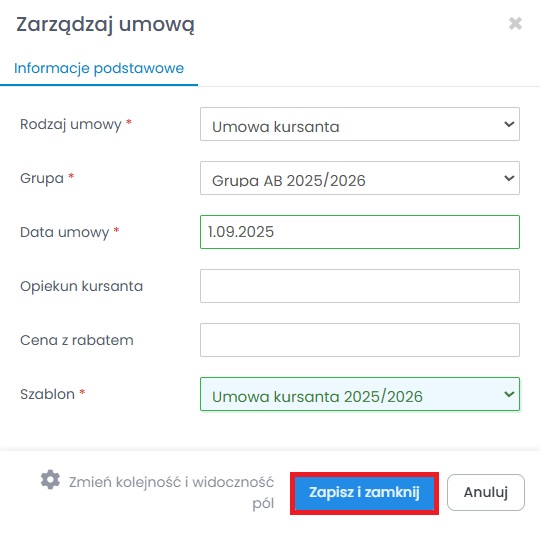Click the Zarządzaj umową dialog title
Screen dimensions: 547x543
(105, 25)
